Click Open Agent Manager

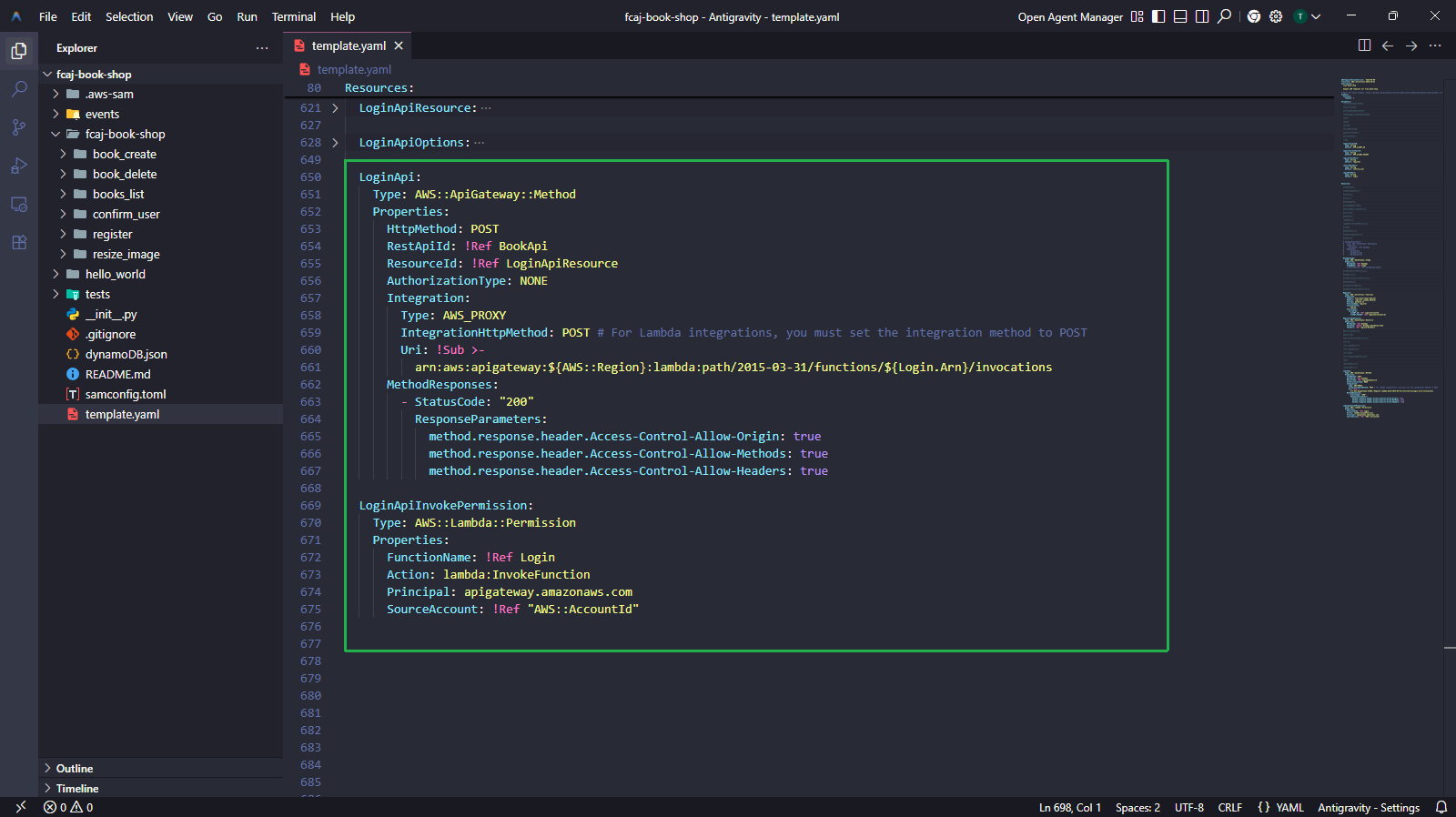(1070, 17)
